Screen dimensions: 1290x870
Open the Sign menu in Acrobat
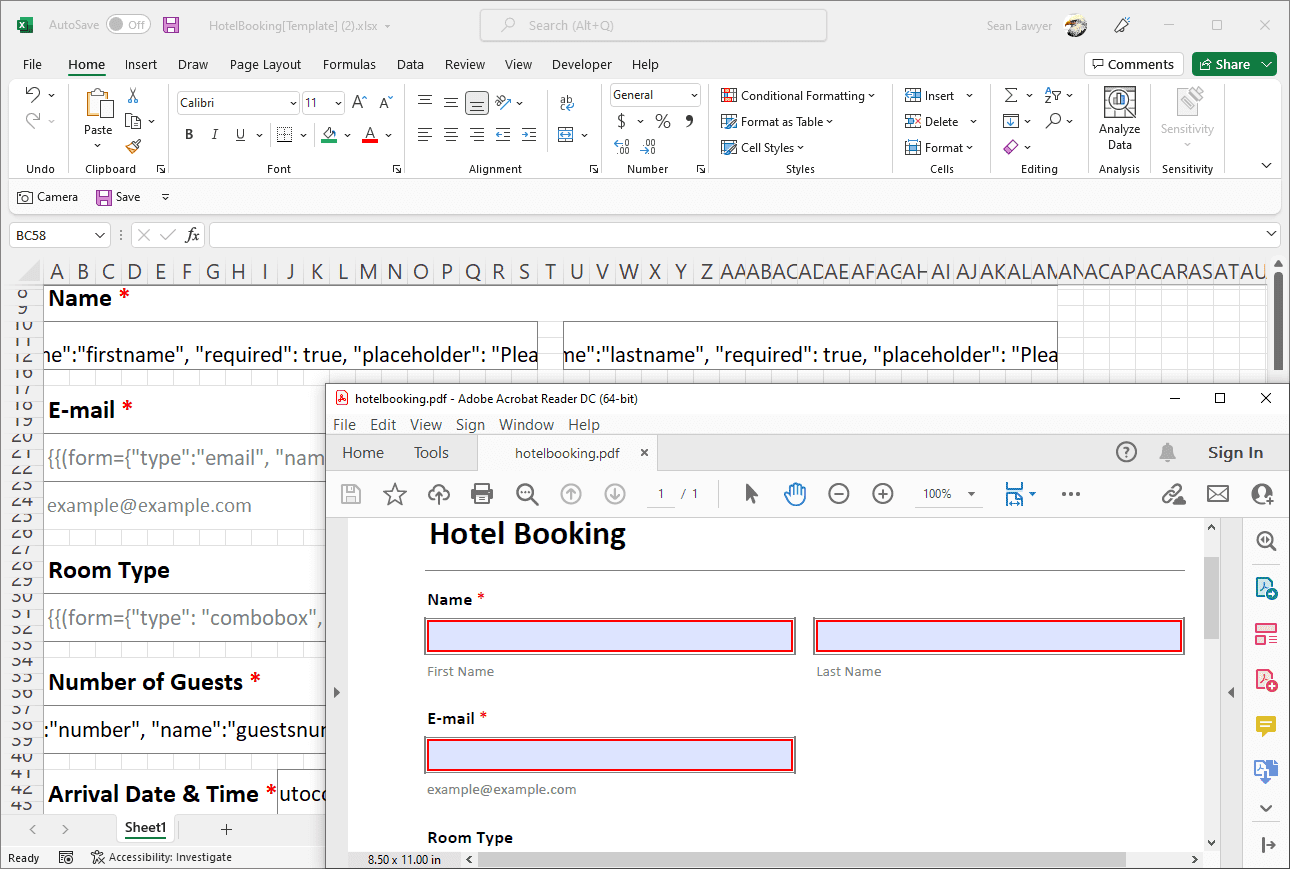(x=470, y=425)
